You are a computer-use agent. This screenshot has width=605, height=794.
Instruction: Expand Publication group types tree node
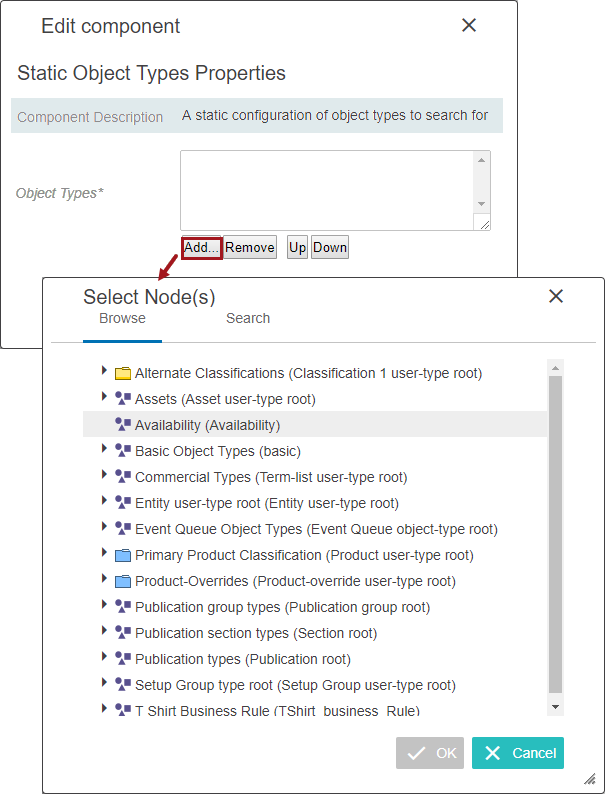(104, 606)
